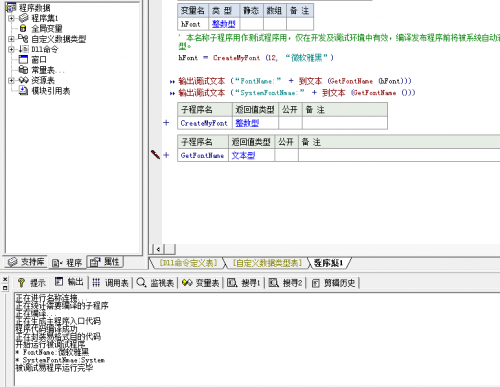Click the arrow marker beside FontName debug line
Screen dimensions: 500x387
[x=172, y=82]
